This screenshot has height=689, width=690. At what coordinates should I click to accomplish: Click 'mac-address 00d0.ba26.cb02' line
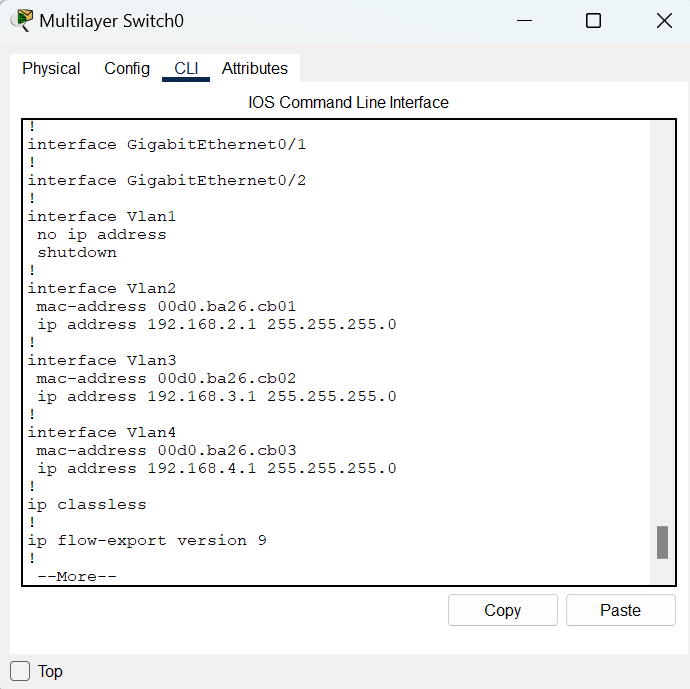coord(166,378)
